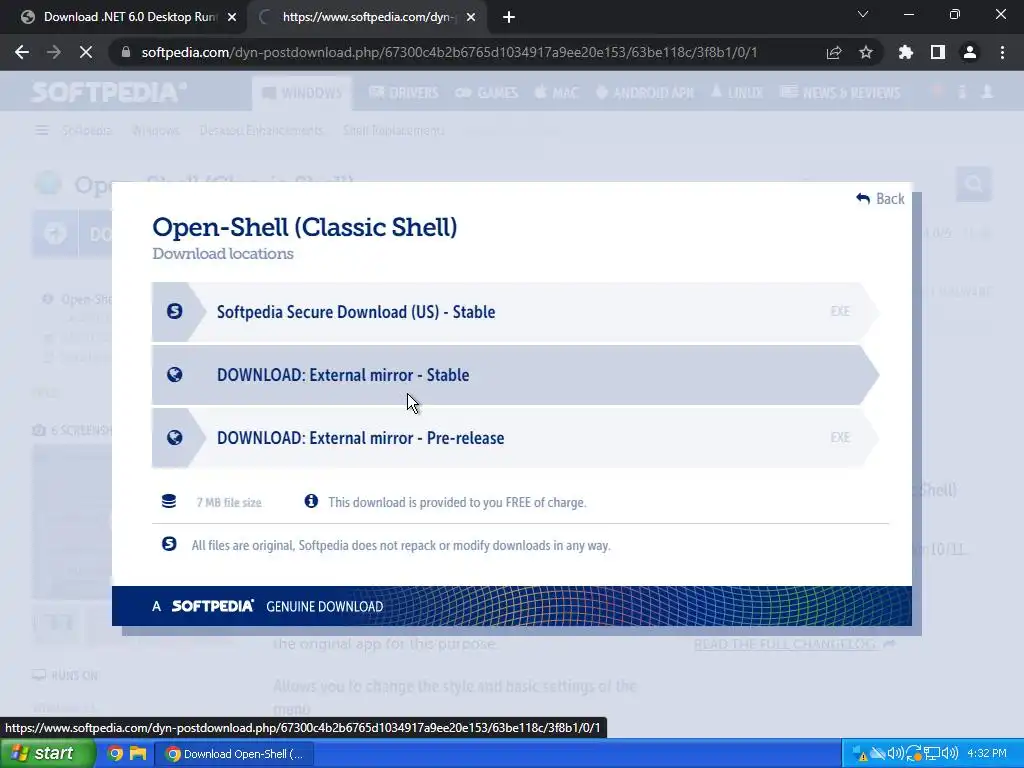Click the padlock site info icon
Image resolution: width=1024 pixels, height=768 pixels.
coord(125,52)
